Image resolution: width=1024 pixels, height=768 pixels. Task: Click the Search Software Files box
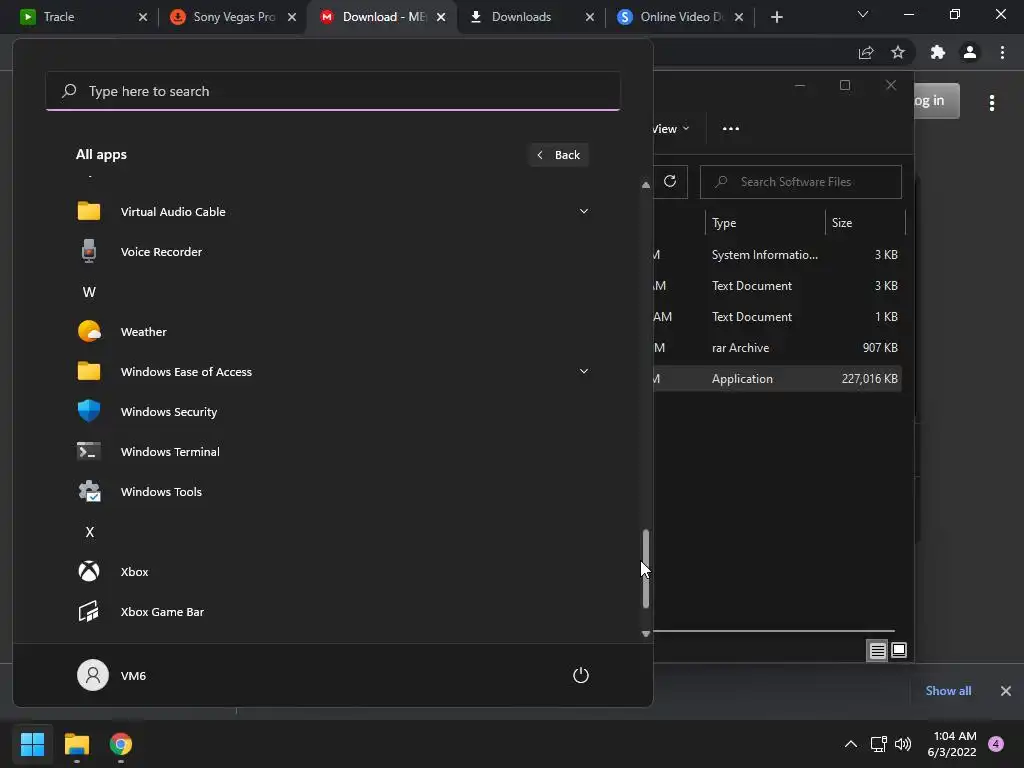801,182
